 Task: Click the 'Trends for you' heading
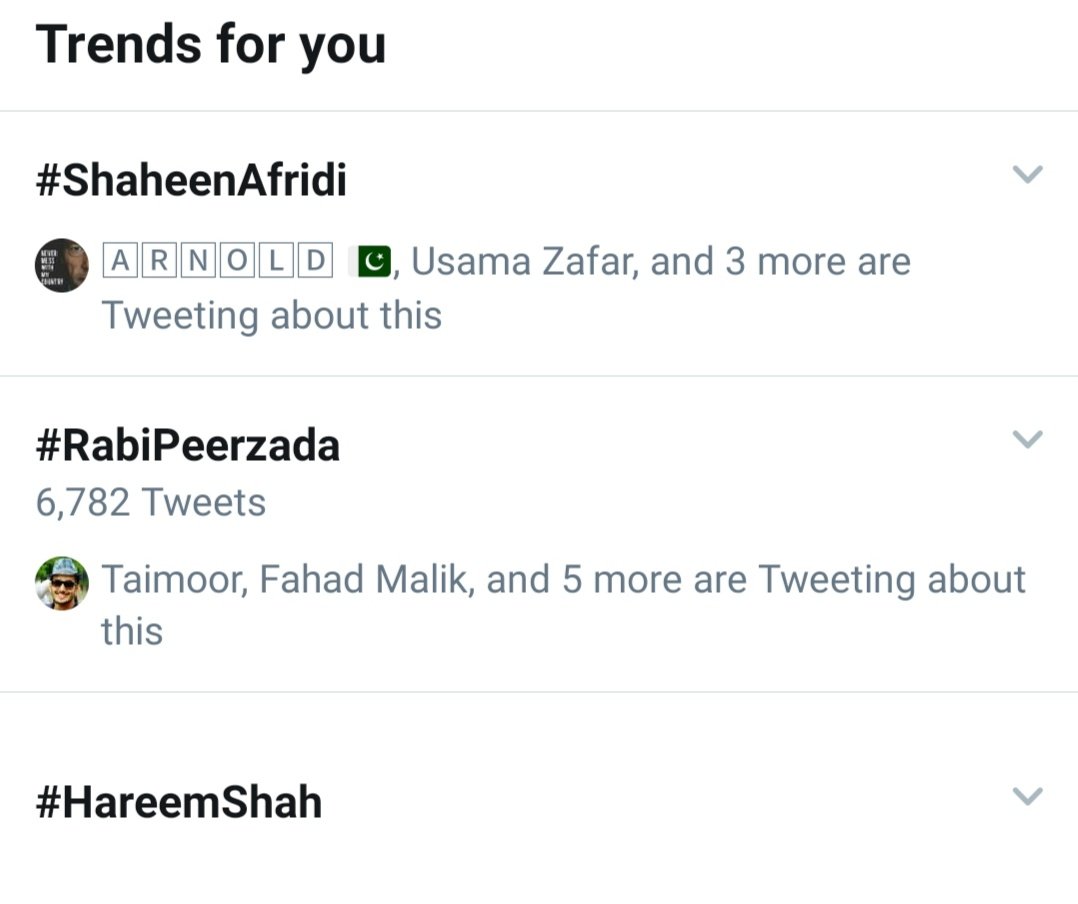[x=211, y=46]
